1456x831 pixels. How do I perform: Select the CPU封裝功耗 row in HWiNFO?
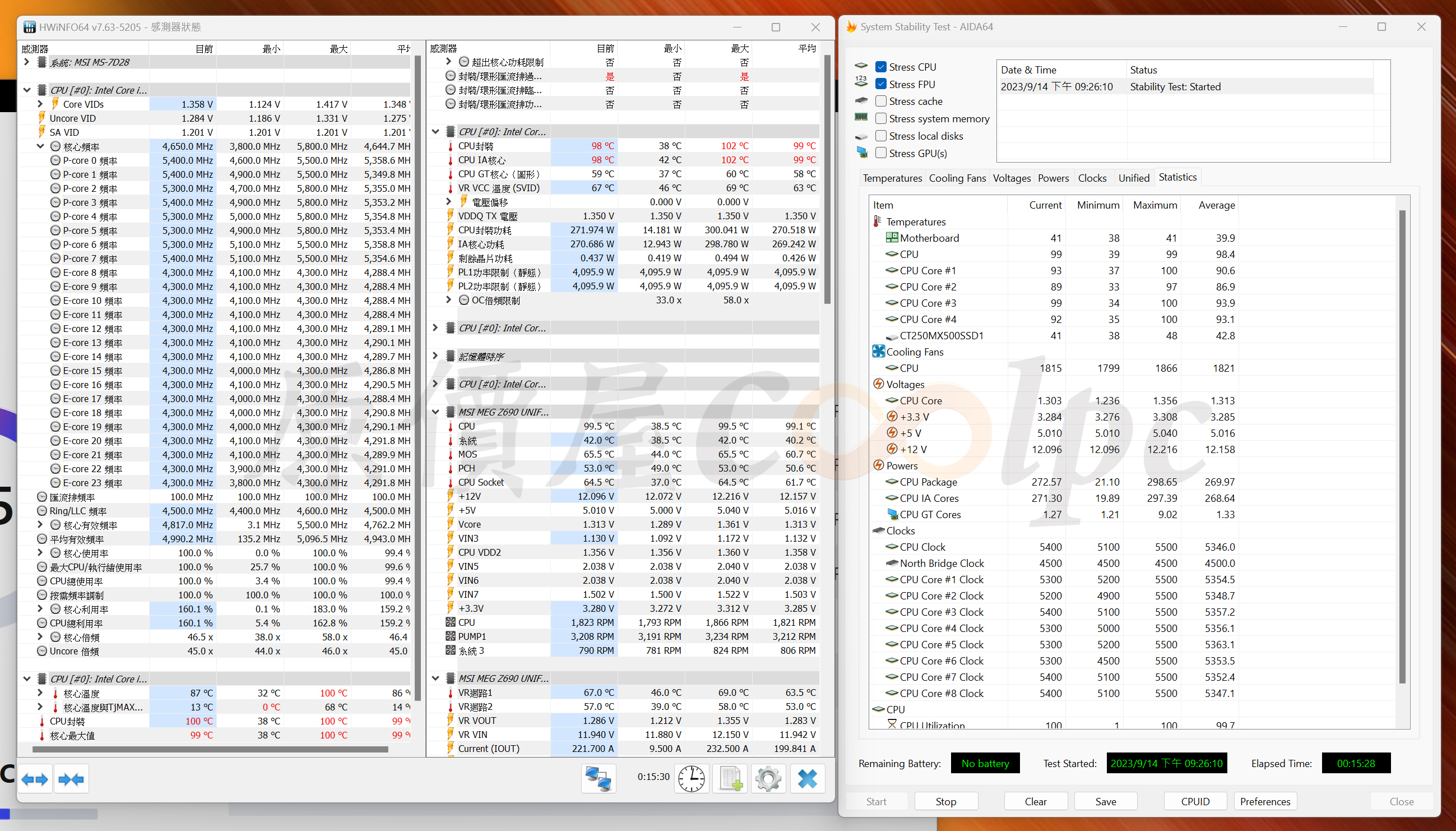tap(623, 230)
